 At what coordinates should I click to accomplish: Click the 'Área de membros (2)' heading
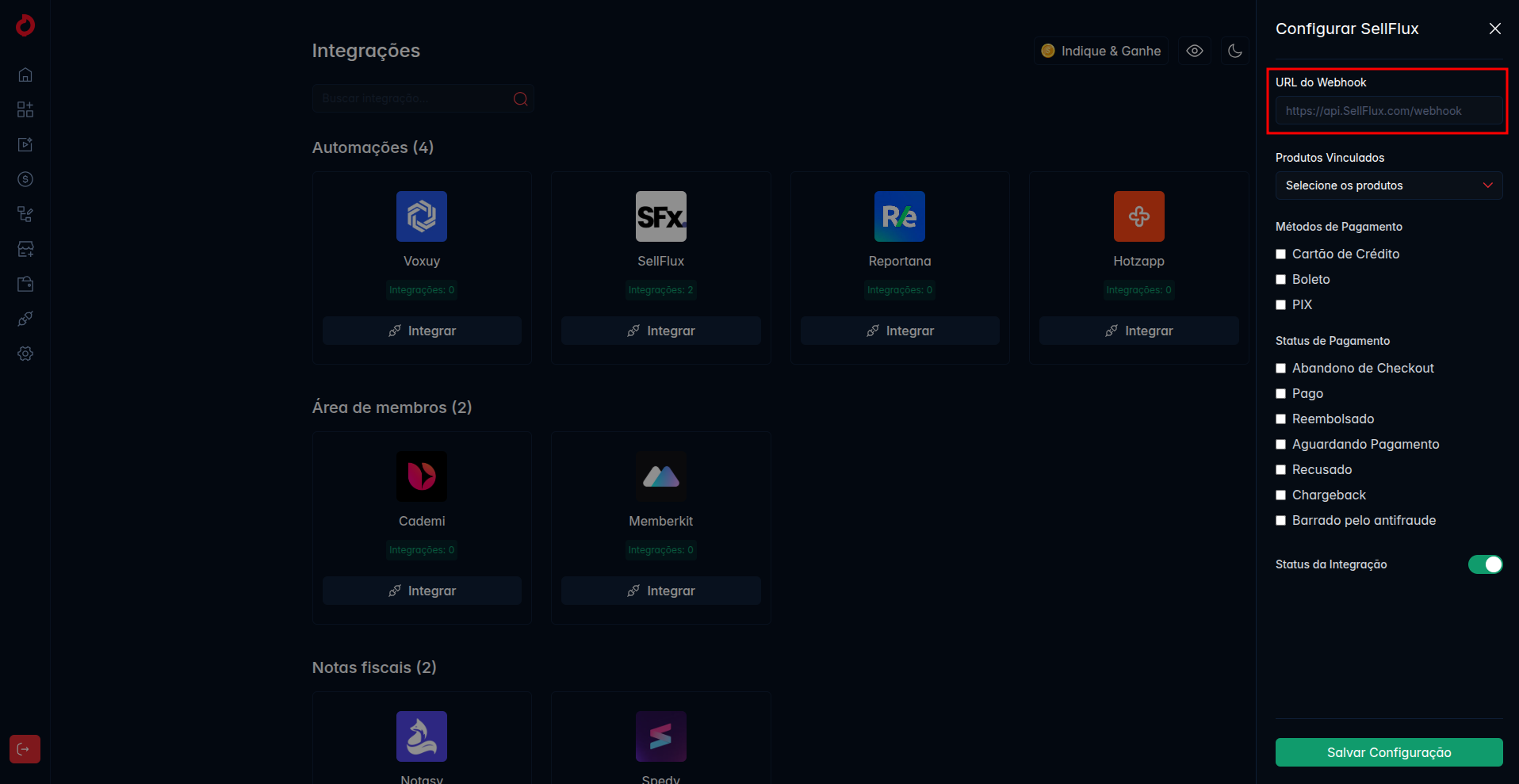pos(392,407)
